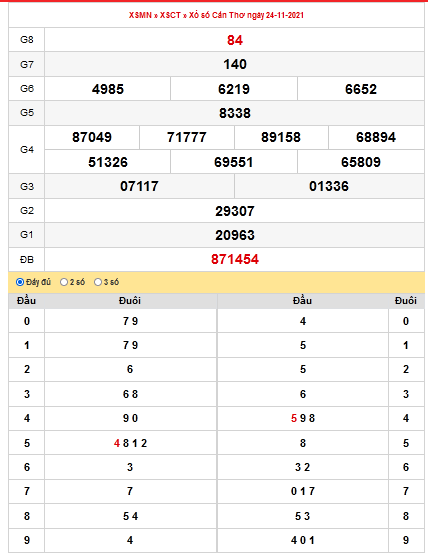The height and width of the screenshot is (560, 428).
Task: Click the G4 number 69551
Action: pos(234,162)
